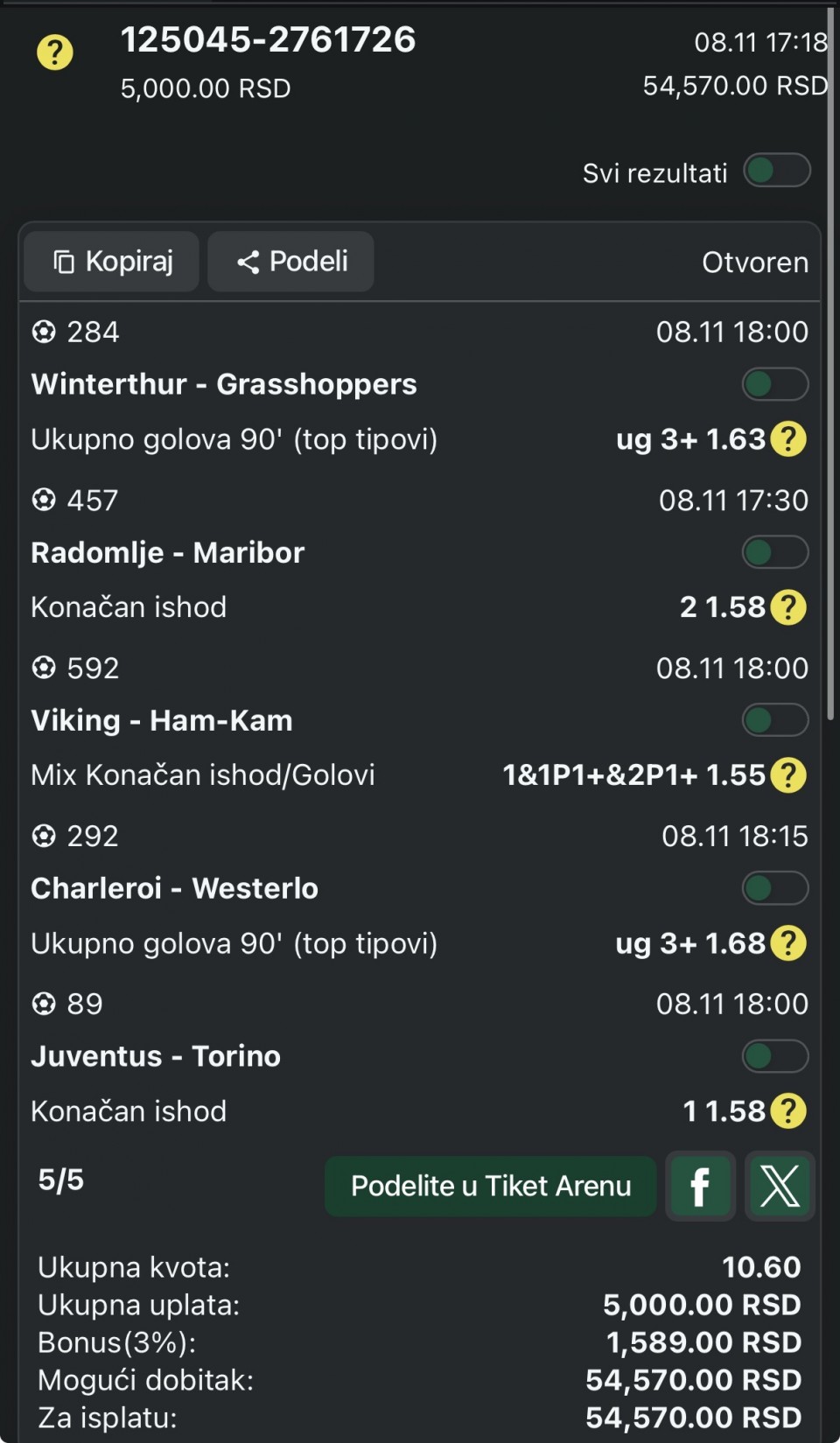Enable the Viking - Ham-Kam switch
The image size is (840, 1443).
tap(775, 720)
